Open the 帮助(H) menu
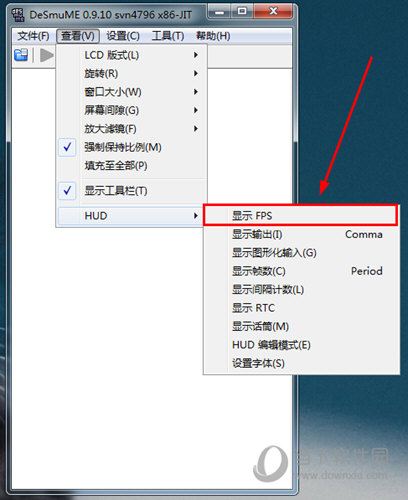Viewport: 408px width, 500px height. click(213, 36)
